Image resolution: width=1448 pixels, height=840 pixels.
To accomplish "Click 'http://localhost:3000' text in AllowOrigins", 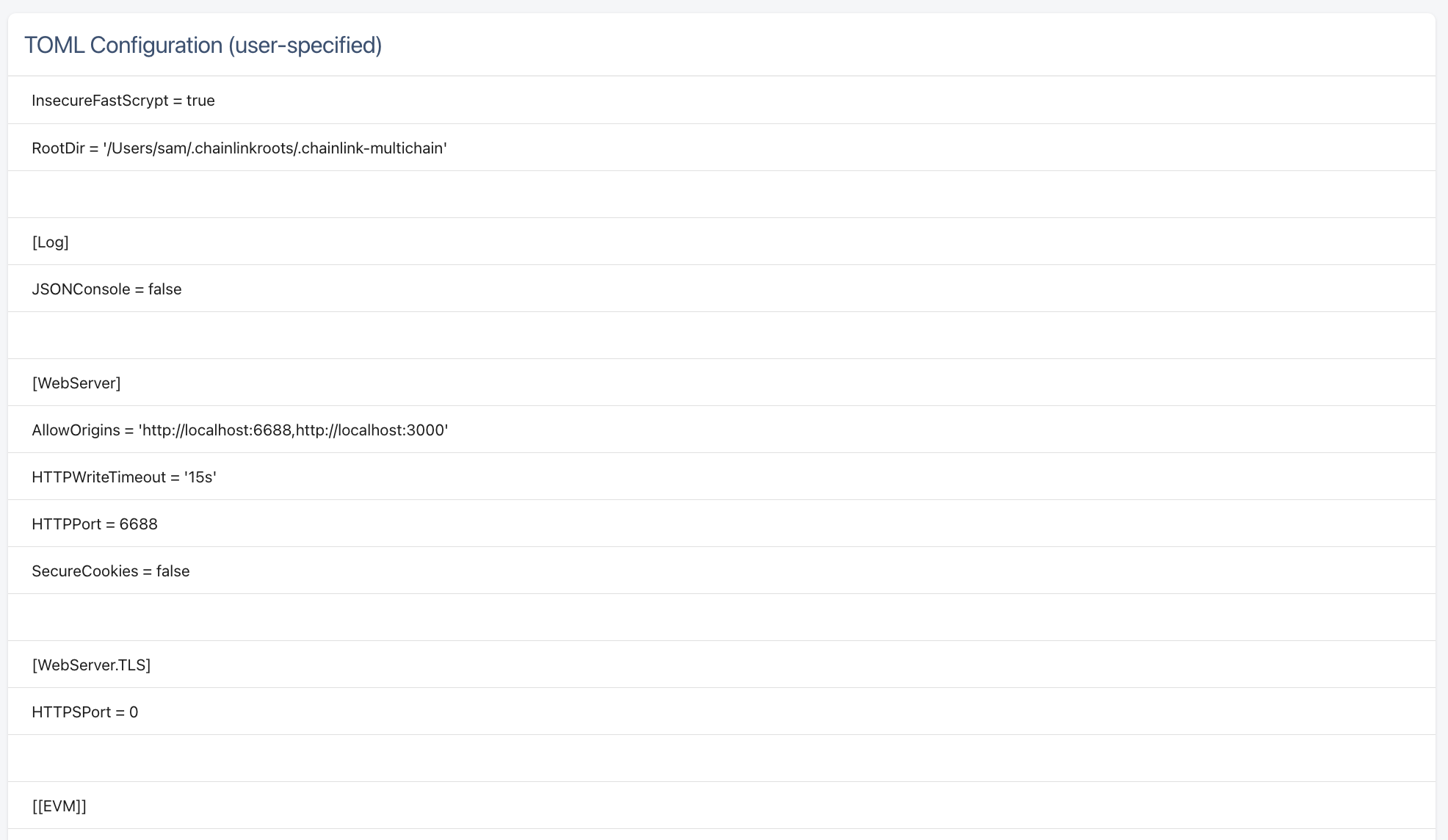I will [370, 430].
